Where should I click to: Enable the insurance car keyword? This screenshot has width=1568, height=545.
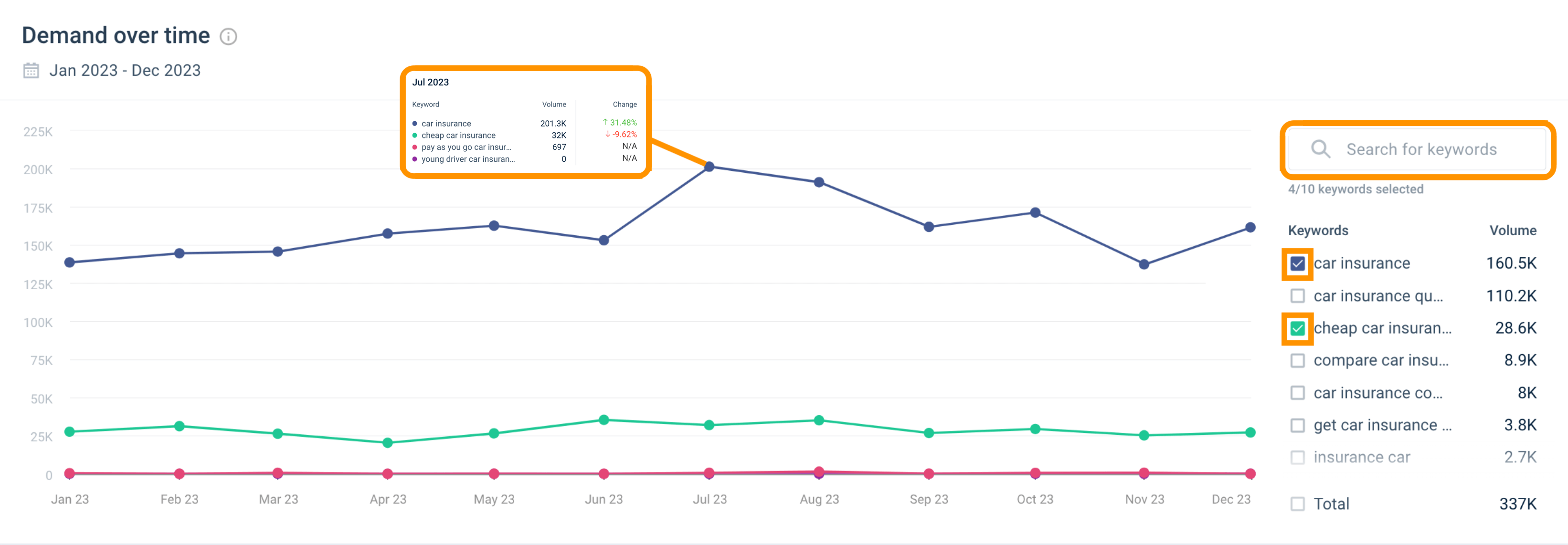[1297, 457]
